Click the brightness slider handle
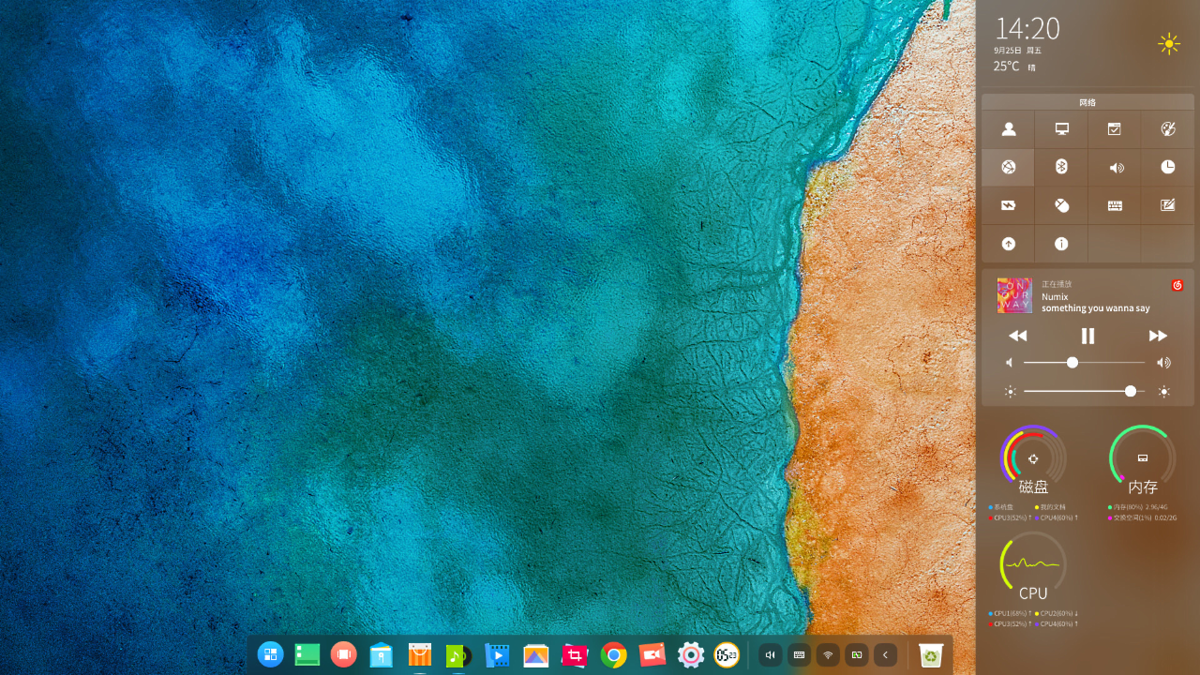 point(1130,391)
